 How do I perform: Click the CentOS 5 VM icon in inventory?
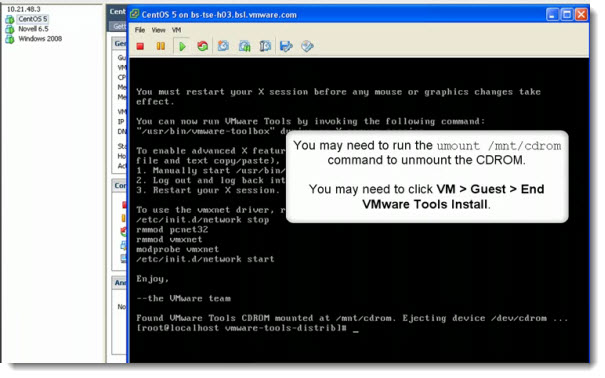tap(10, 19)
